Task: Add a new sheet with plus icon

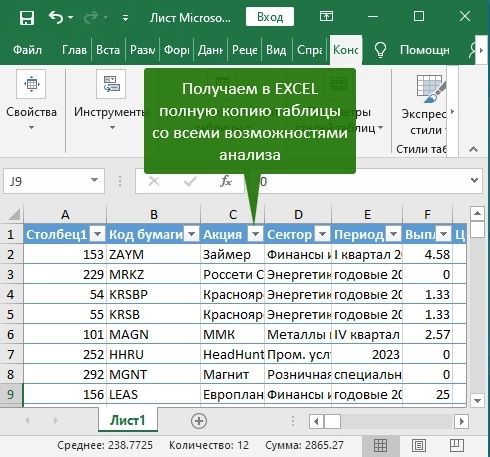Action: point(199,421)
